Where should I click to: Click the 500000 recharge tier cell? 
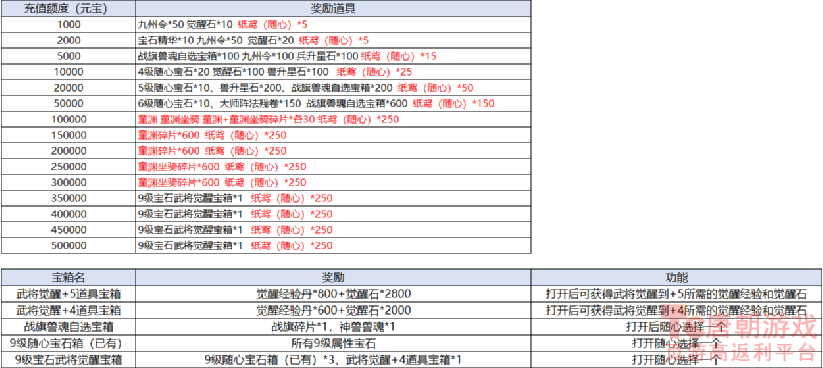click(x=68, y=246)
